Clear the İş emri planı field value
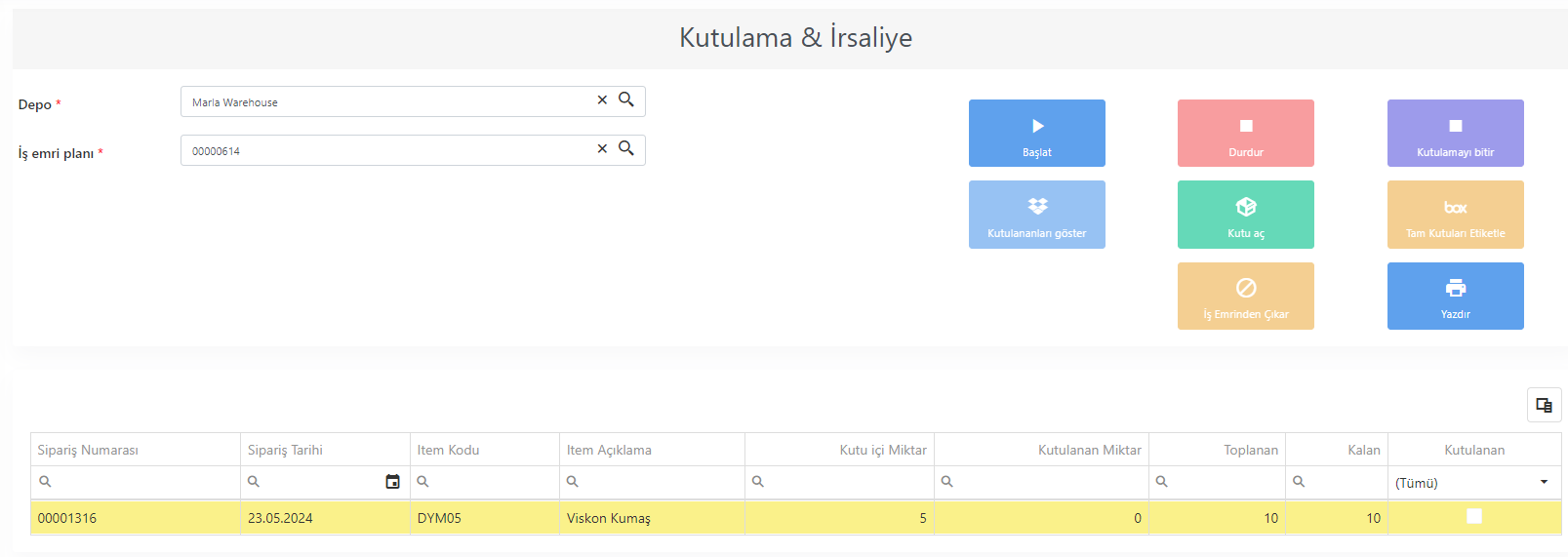Image resolution: width=1568 pixels, height=557 pixels. pyautogui.click(x=602, y=148)
